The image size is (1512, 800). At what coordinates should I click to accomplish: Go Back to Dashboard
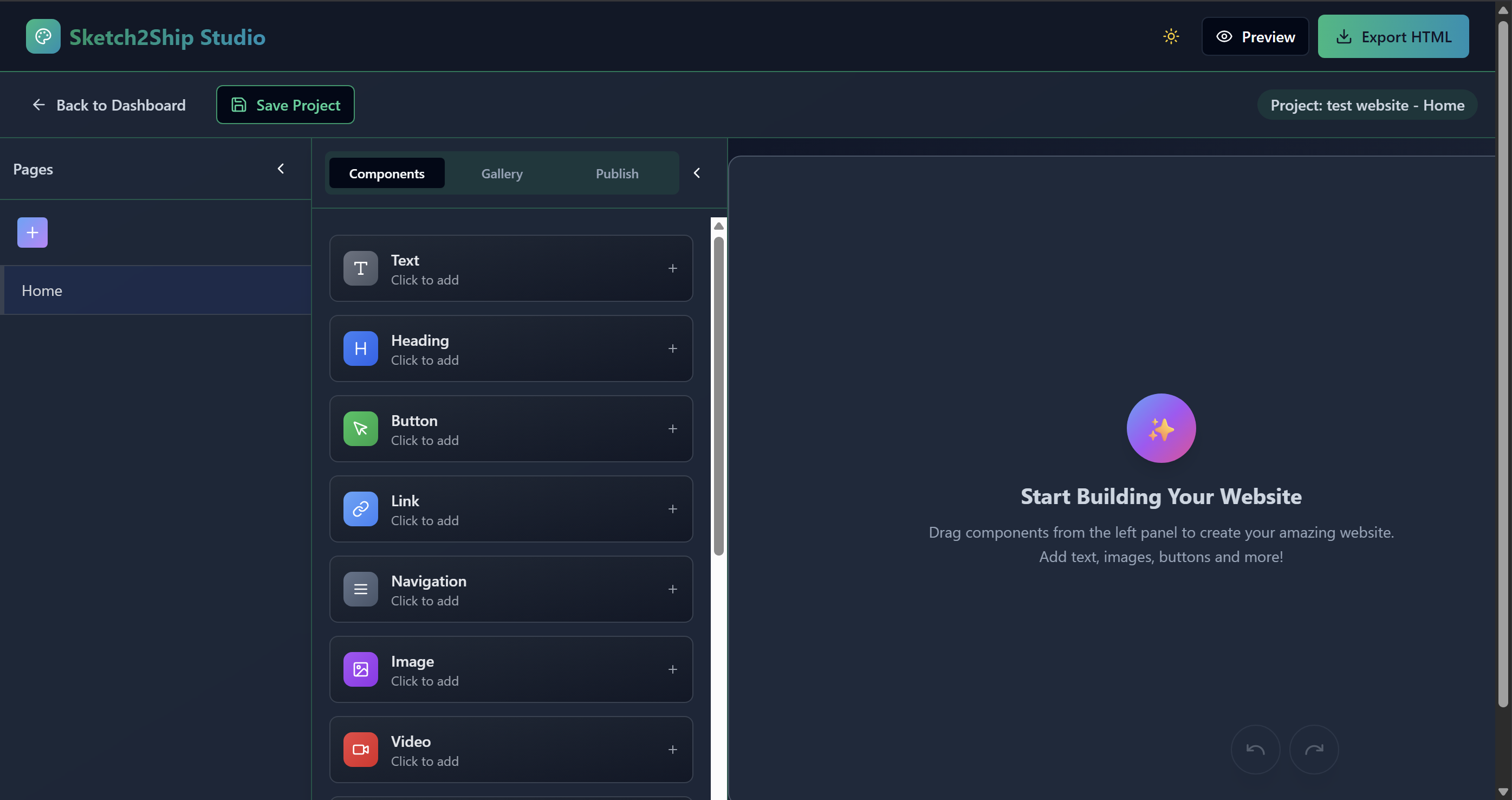coord(108,105)
